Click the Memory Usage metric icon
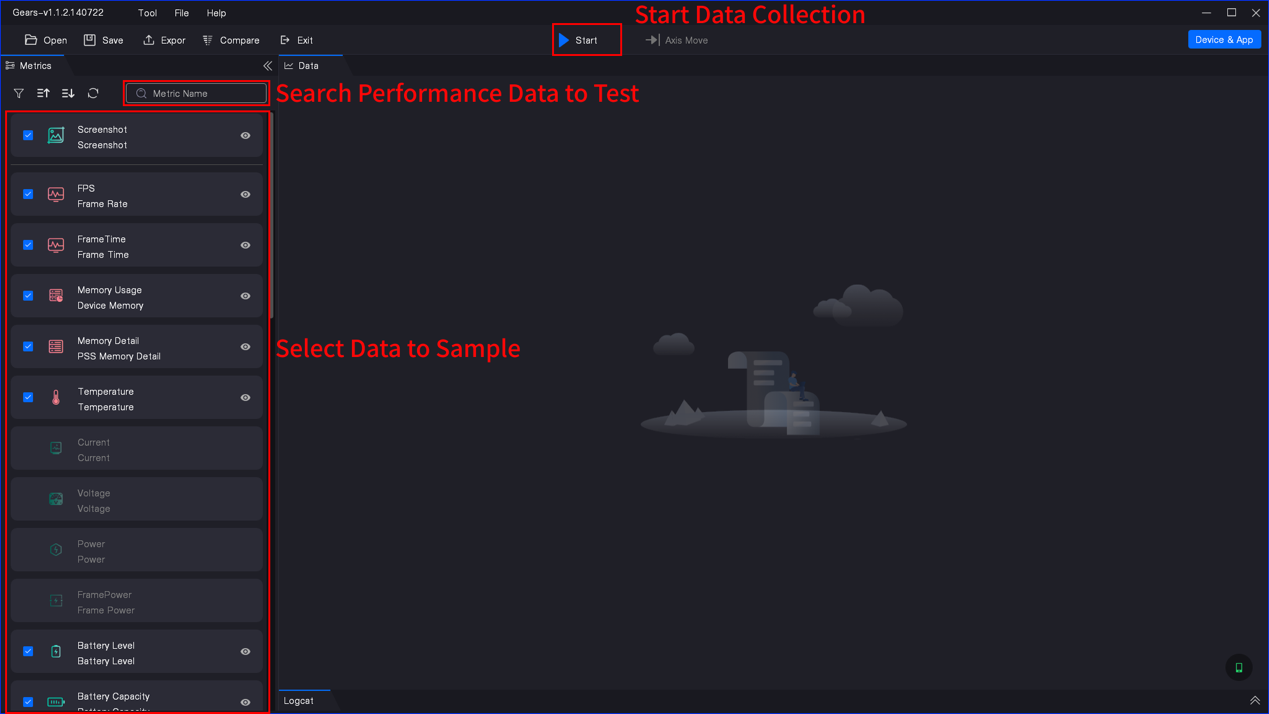Image resolution: width=1269 pixels, height=714 pixels. (56, 296)
